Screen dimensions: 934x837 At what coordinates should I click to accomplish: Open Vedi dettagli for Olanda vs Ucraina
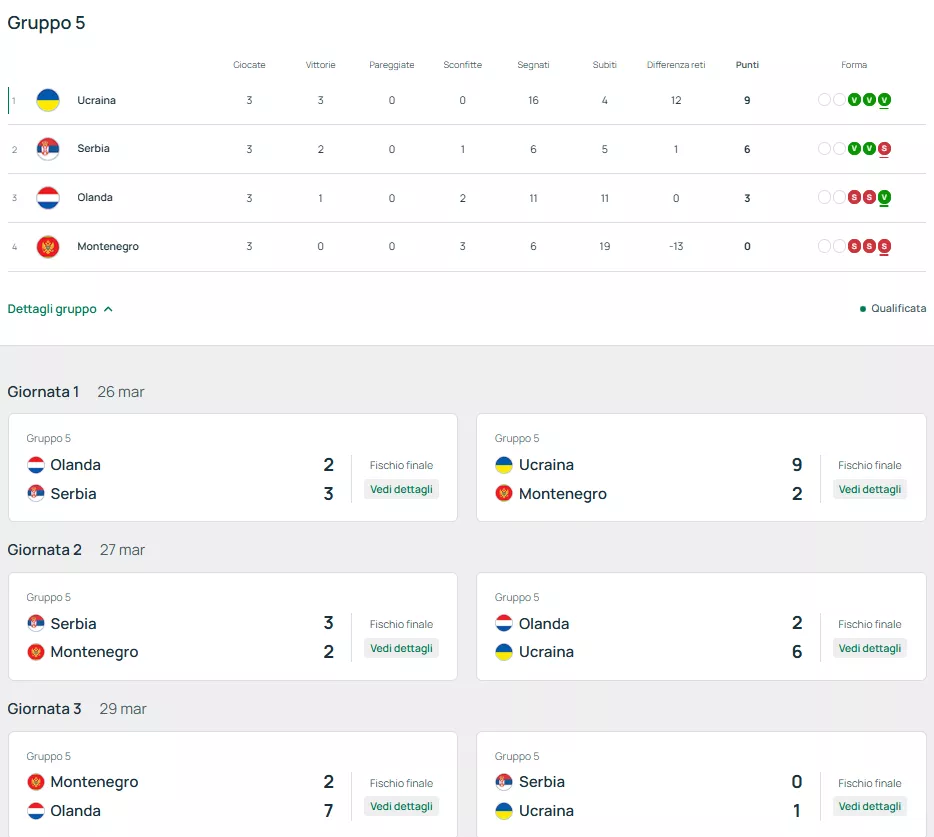pos(870,648)
